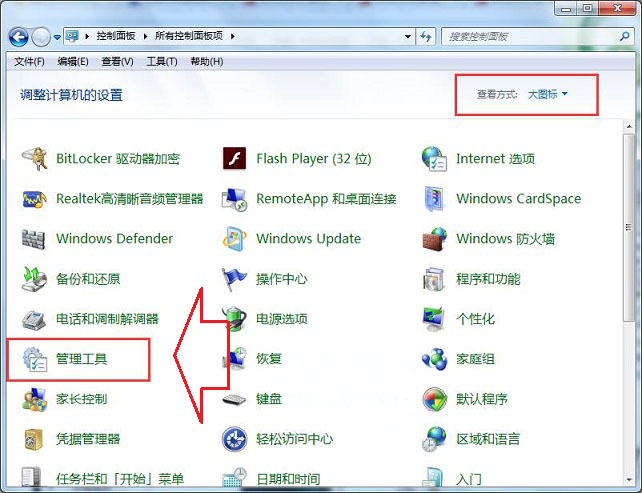The image size is (642, 493).
Task: Click the control panel icon in address bar
Action: tap(72, 36)
